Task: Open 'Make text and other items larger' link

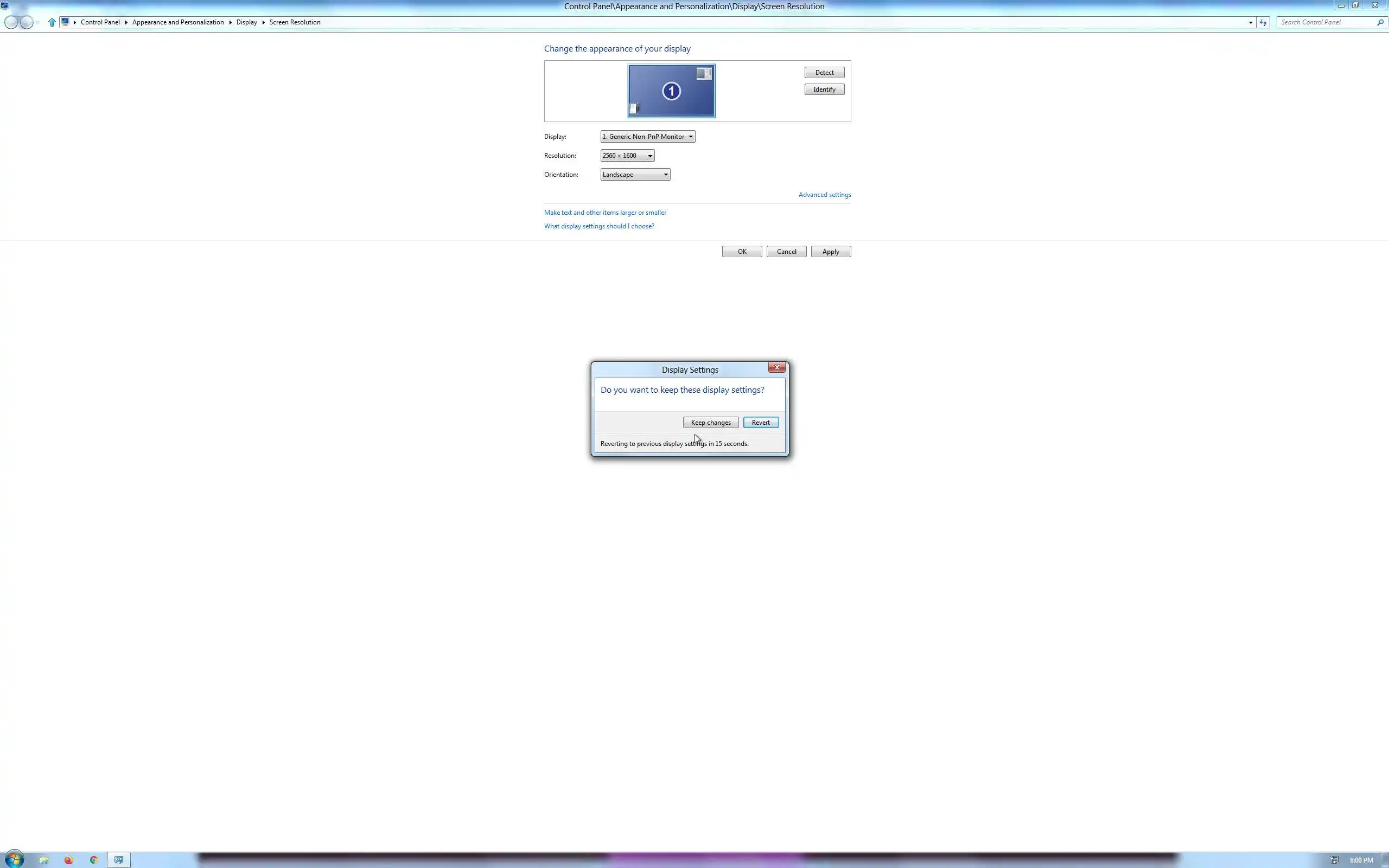Action: point(605,213)
